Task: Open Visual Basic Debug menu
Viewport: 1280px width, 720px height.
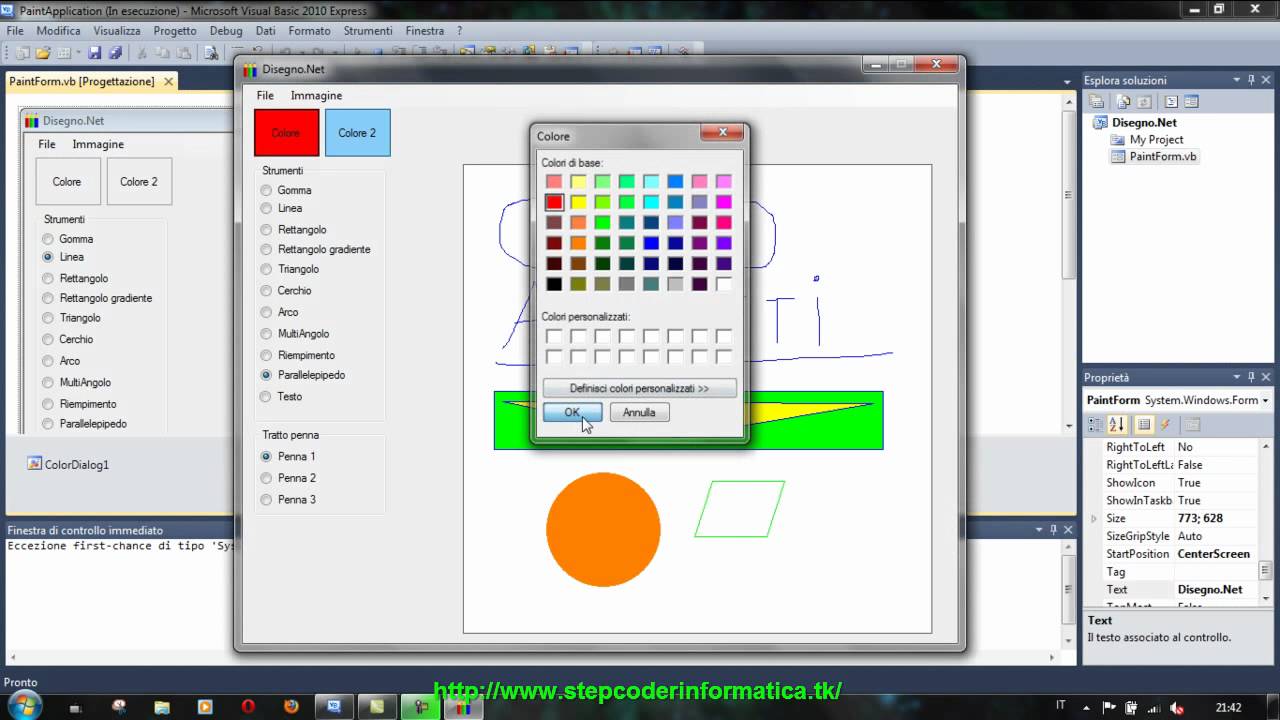Action: click(226, 31)
